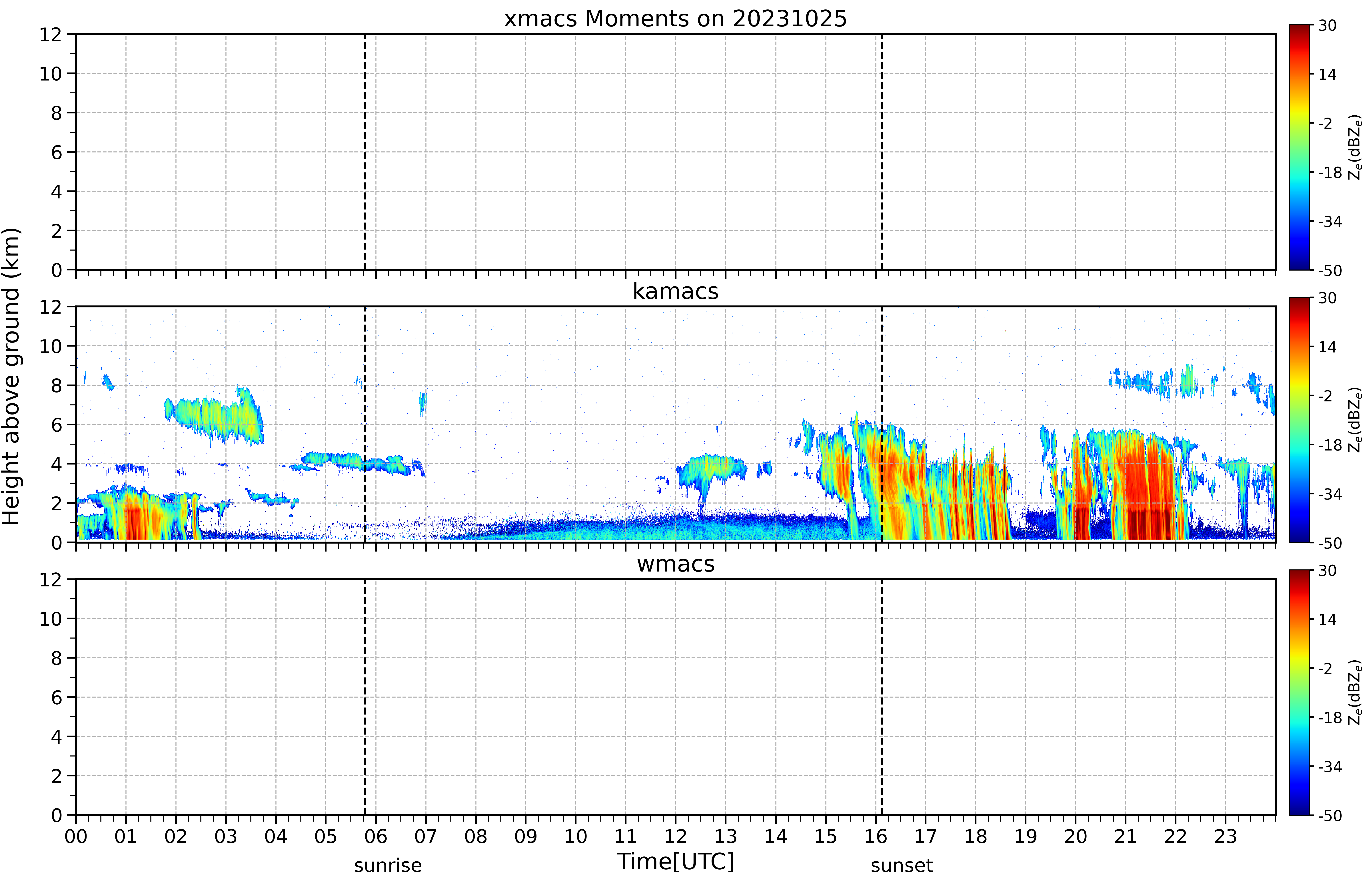Click the 12 hour tick label
Image resolution: width=1372 pixels, height=885 pixels.
click(675, 836)
